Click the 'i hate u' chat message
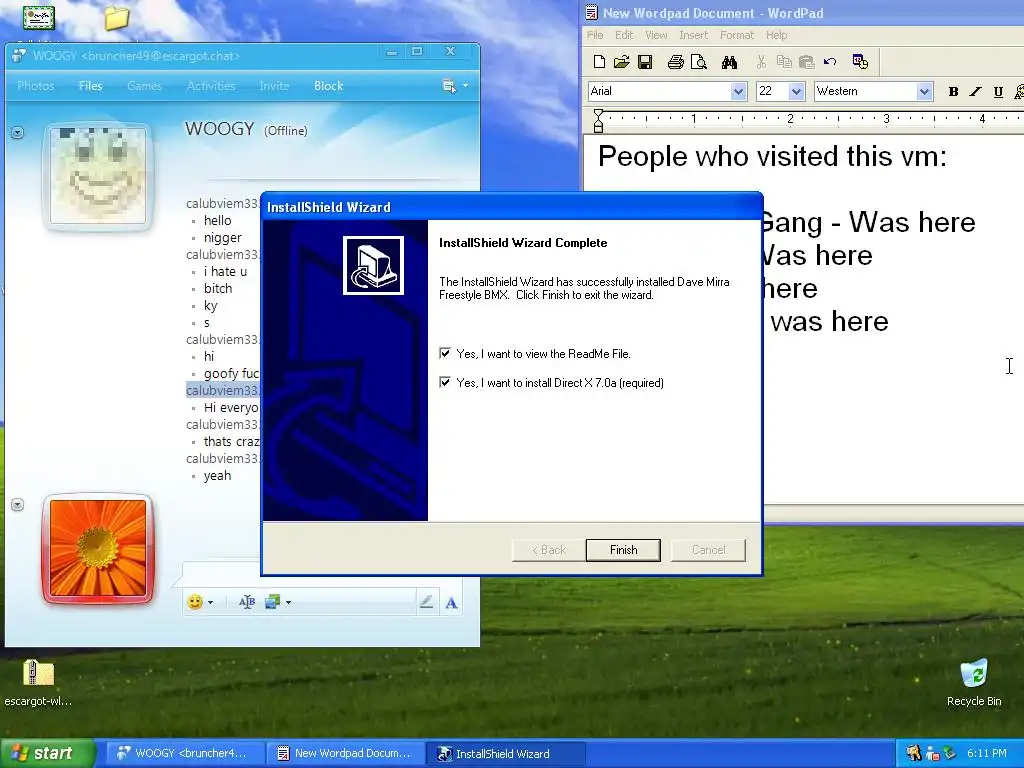The width and height of the screenshot is (1024, 768). (x=225, y=272)
